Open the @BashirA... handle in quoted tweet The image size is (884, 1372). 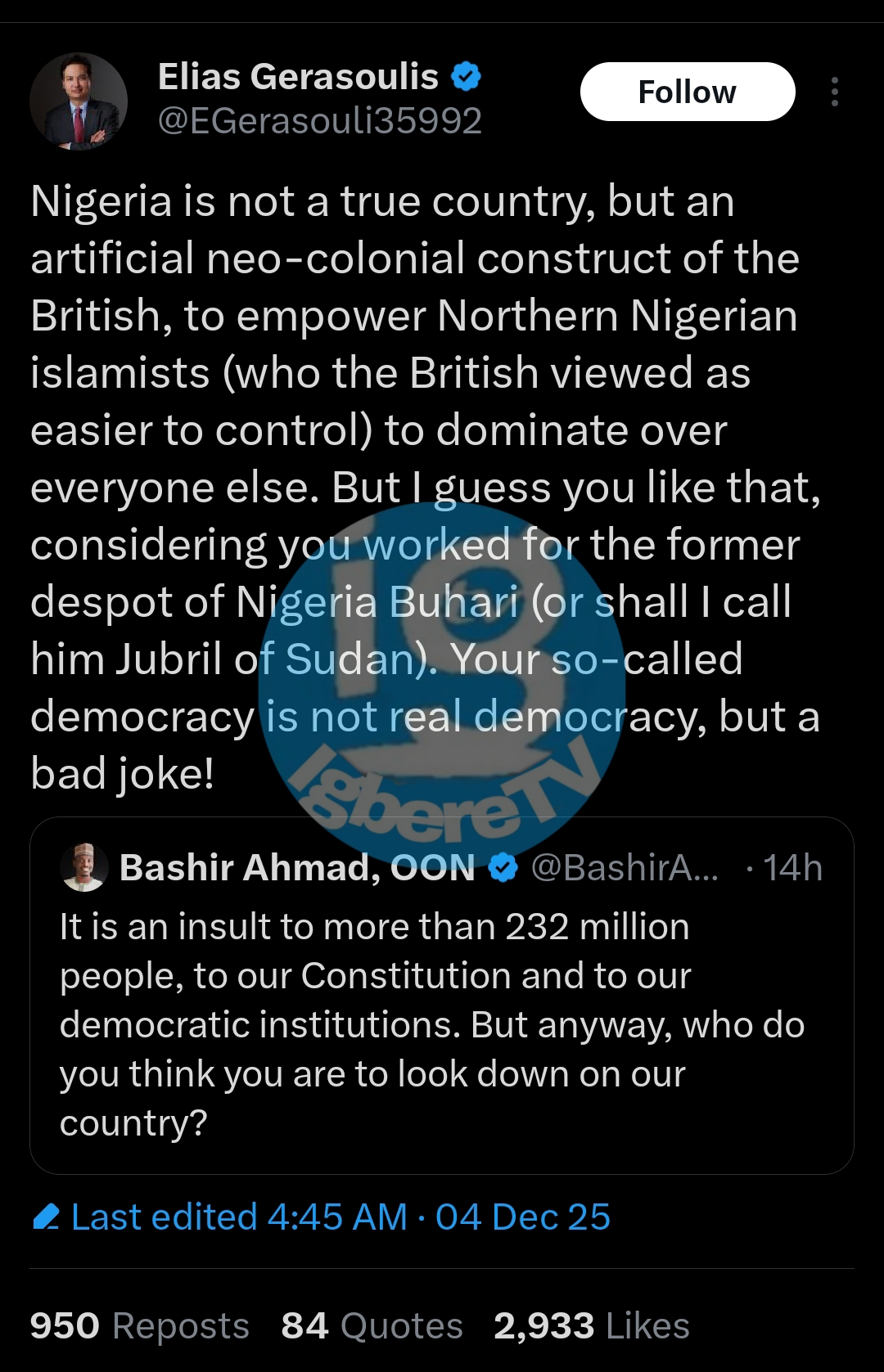(625, 867)
